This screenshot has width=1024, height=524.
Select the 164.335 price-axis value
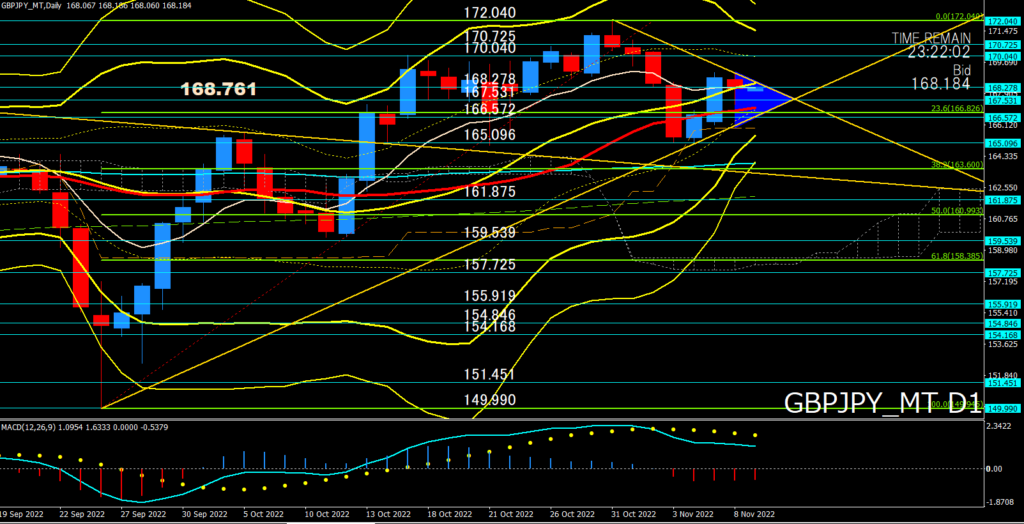tap(1004, 156)
